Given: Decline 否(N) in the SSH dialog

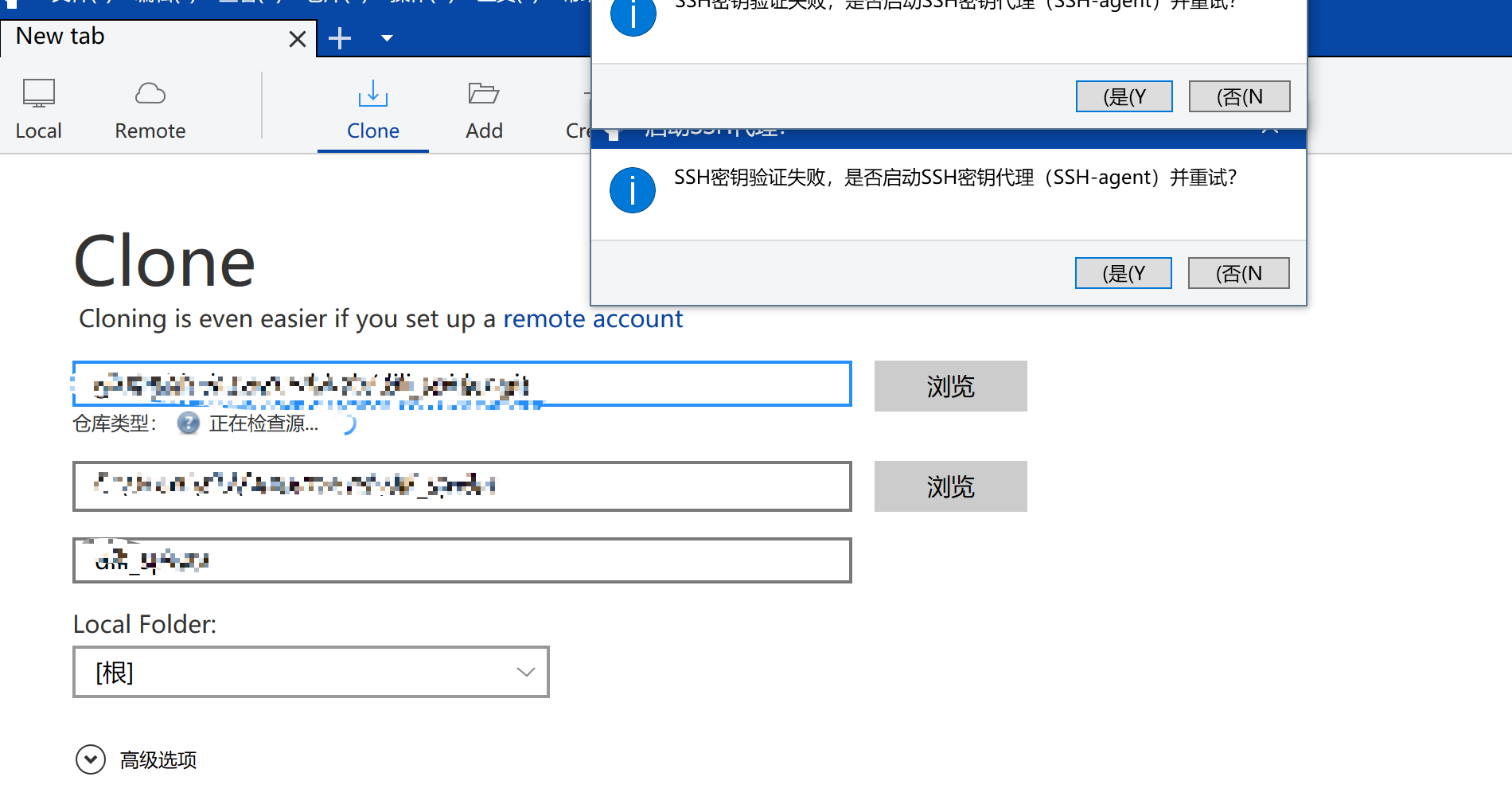Looking at the screenshot, I should point(1238,272).
